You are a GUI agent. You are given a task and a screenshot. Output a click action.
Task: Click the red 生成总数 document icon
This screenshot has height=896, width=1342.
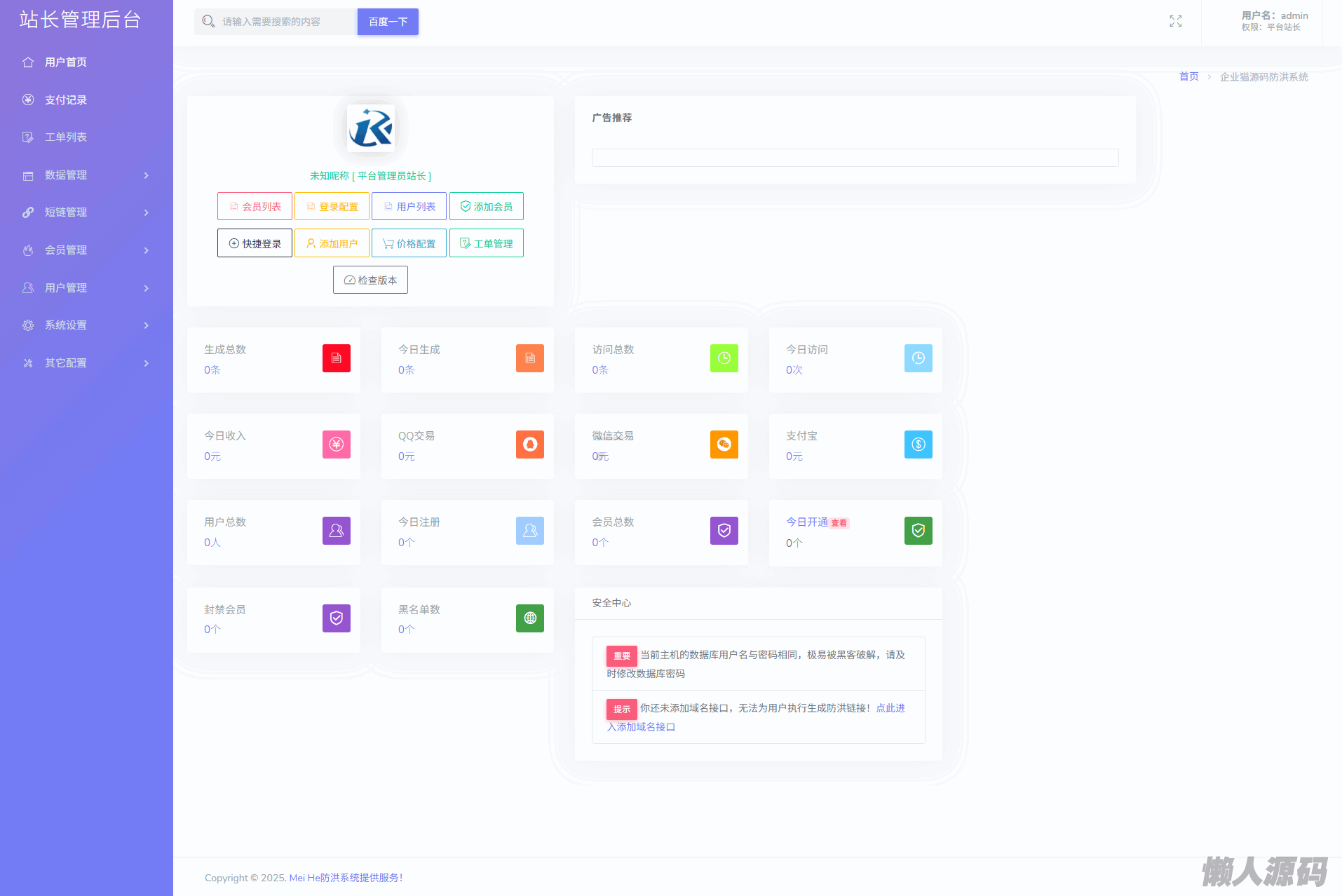tap(337, 358)
